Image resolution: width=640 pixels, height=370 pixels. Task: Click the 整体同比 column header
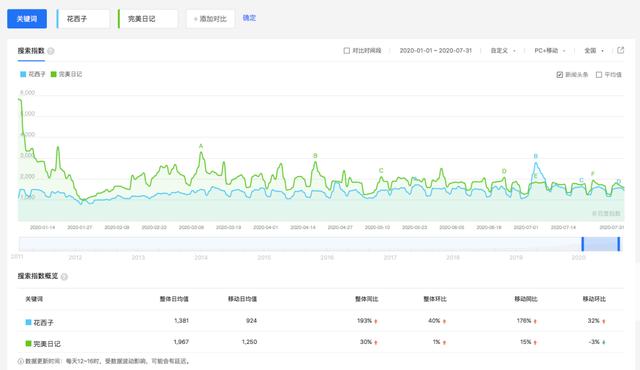point(367,299)
